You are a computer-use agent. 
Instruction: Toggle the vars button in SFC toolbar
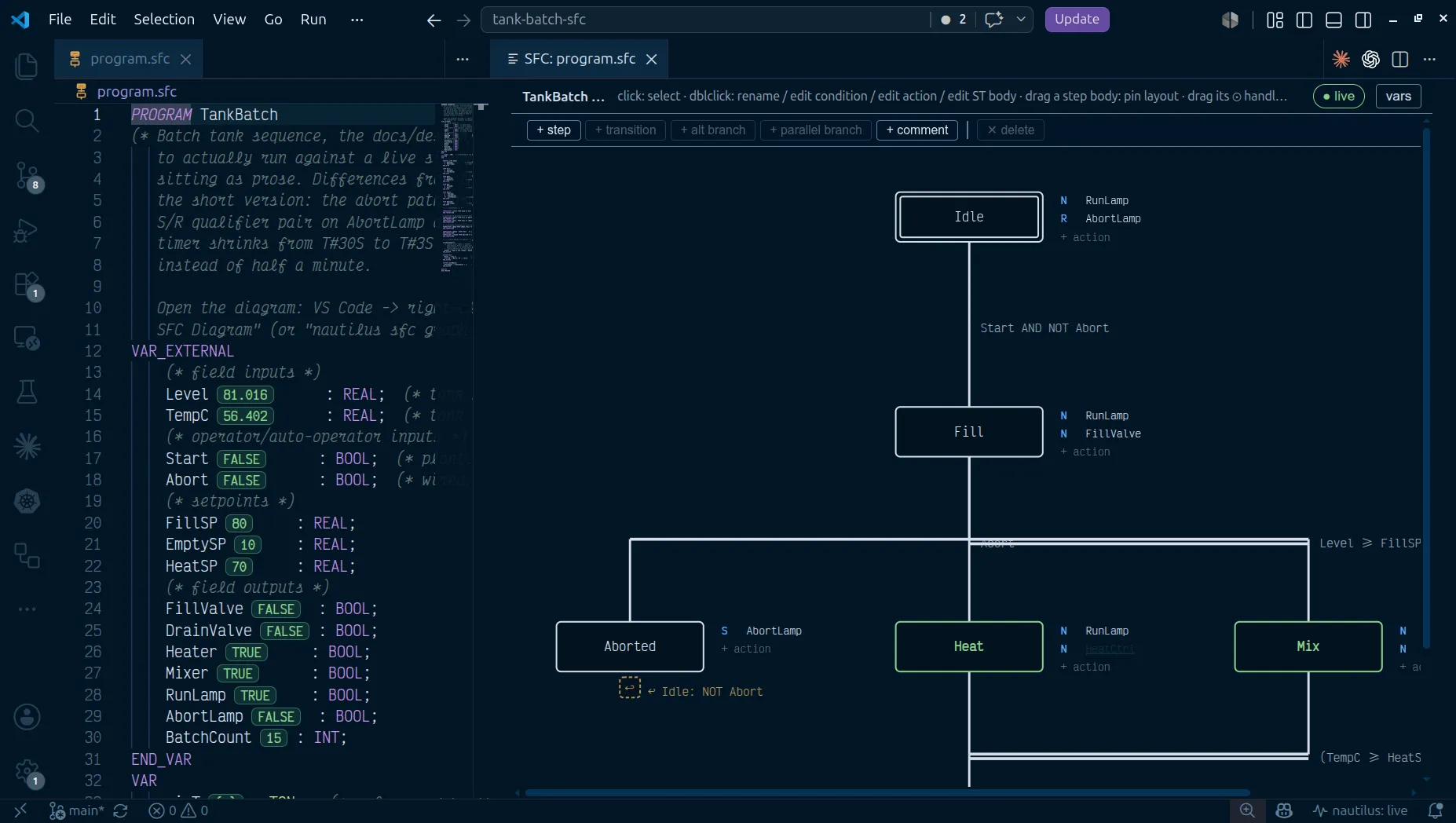1398,96
